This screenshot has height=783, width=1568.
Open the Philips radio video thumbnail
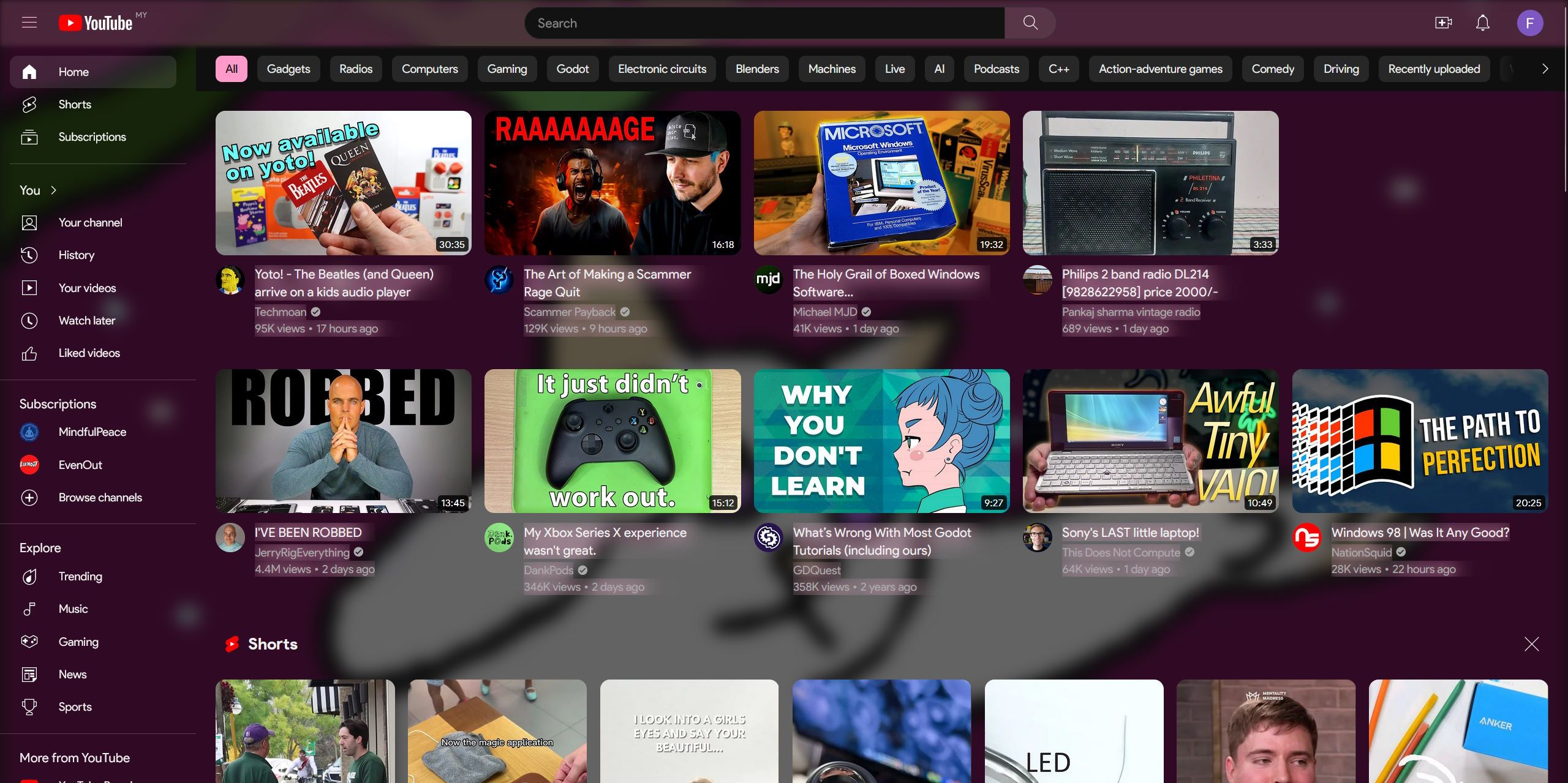[x=1150, y=183]
